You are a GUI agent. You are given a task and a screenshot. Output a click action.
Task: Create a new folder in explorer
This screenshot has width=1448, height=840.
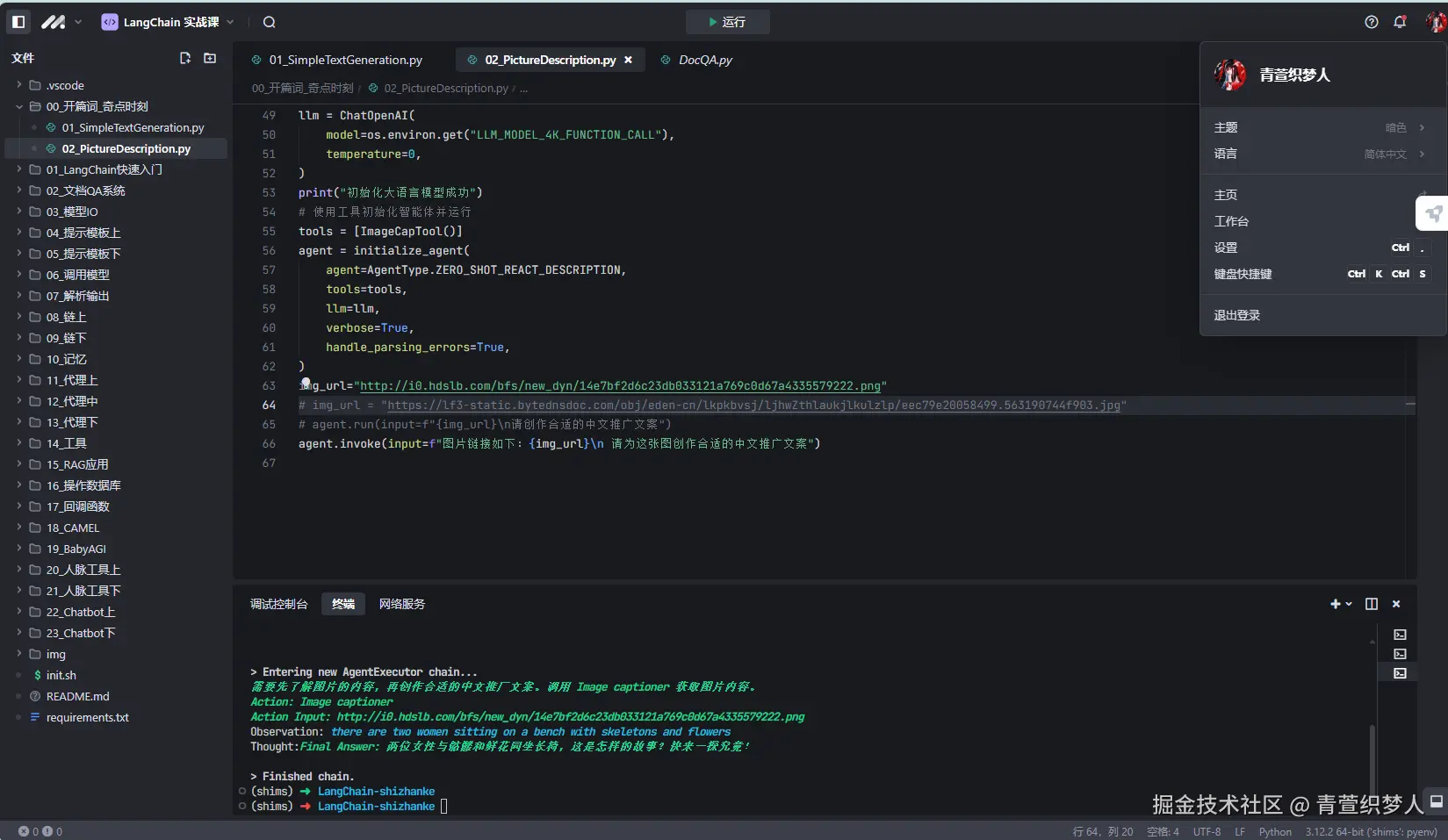(210, 58)
